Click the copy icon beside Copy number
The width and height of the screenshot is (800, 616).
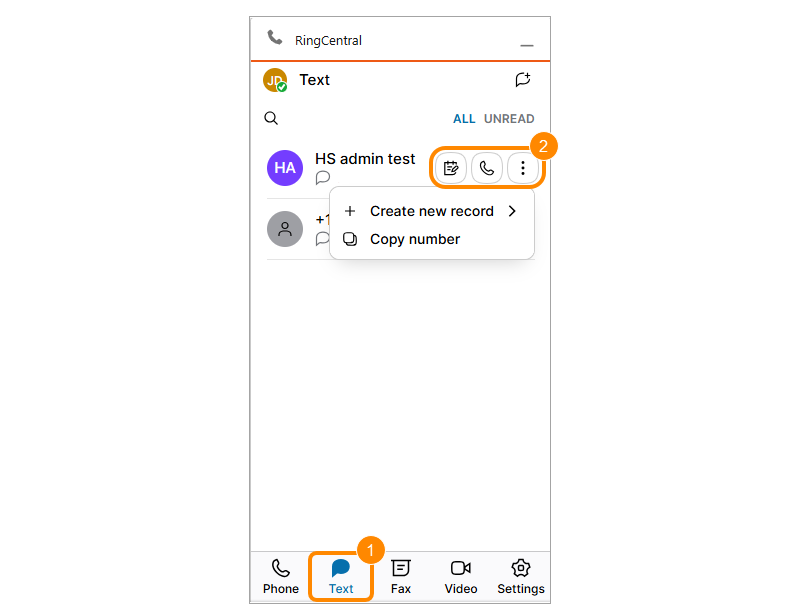350,239
